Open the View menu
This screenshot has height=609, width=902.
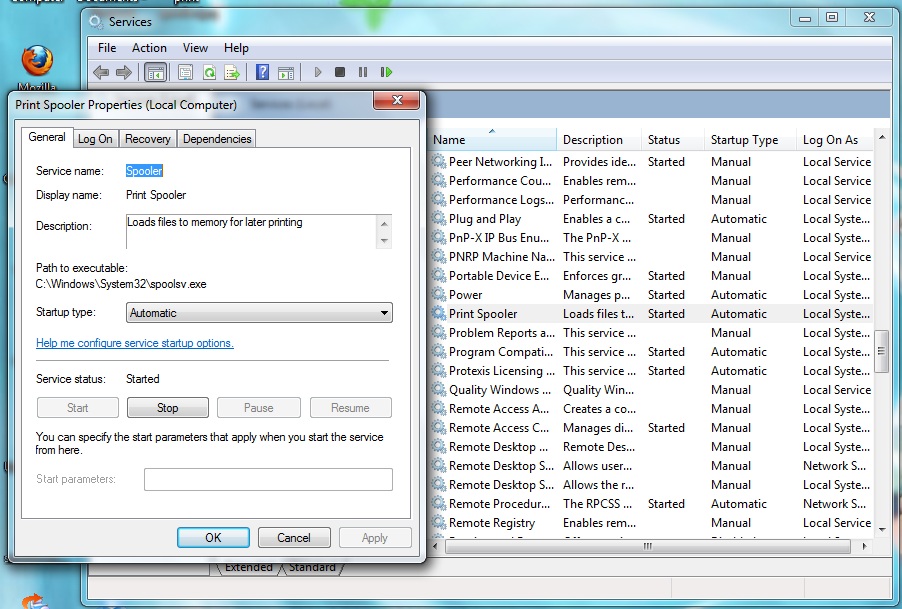pyautogui.click(x=195, y=47)
